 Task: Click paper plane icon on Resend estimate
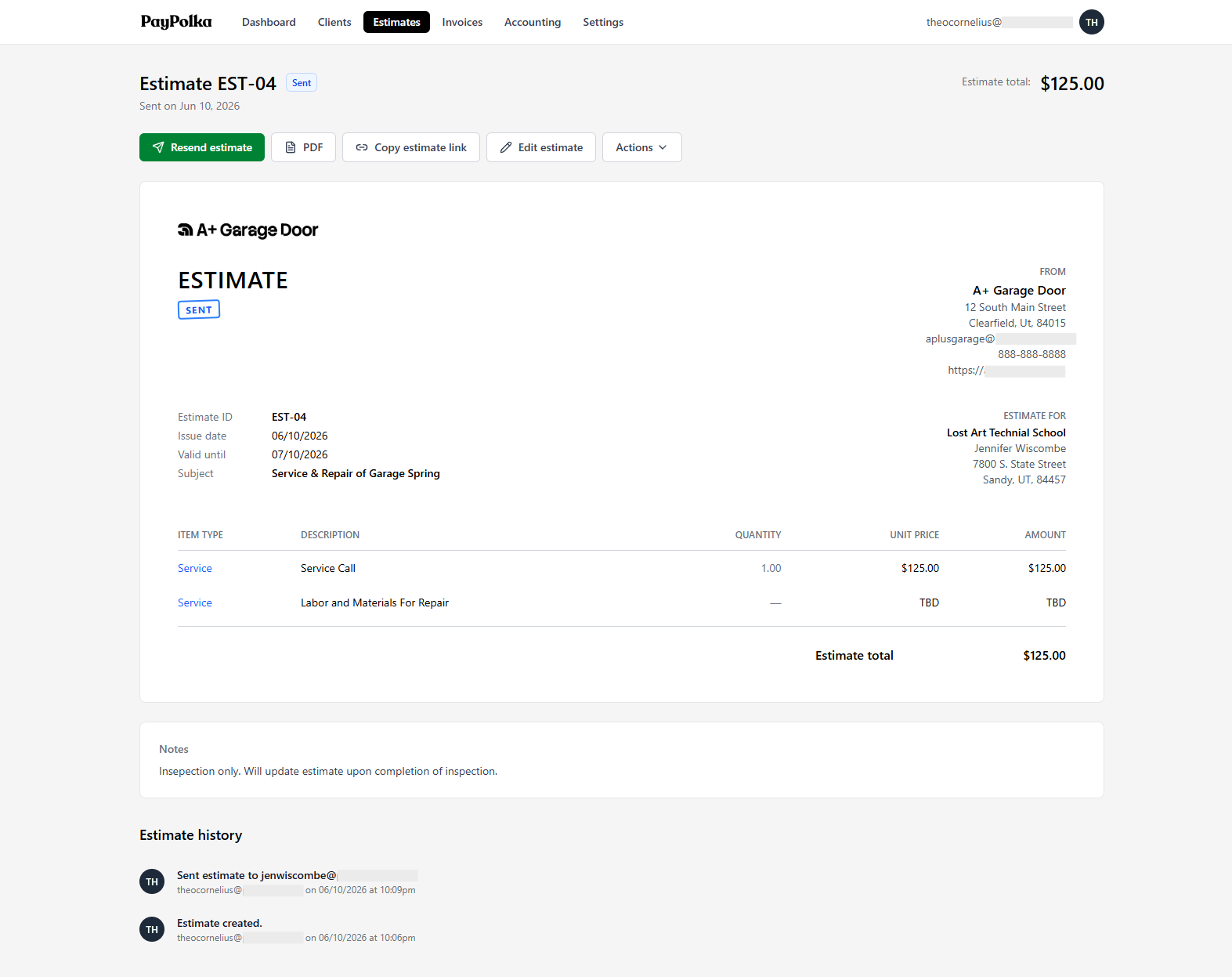[x=158, y=147]
